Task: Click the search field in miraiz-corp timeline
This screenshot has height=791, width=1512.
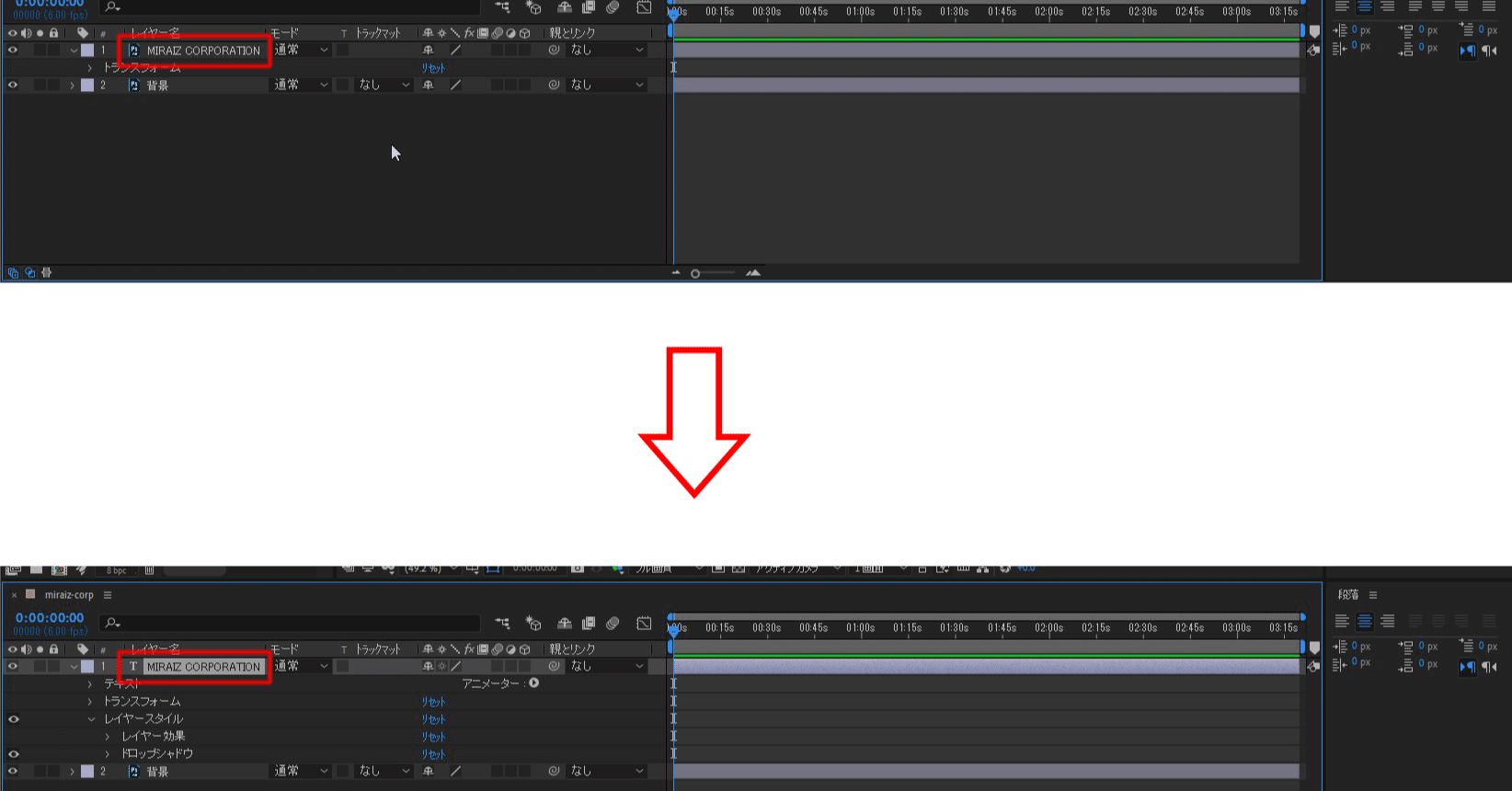Action: pos(291,624)
